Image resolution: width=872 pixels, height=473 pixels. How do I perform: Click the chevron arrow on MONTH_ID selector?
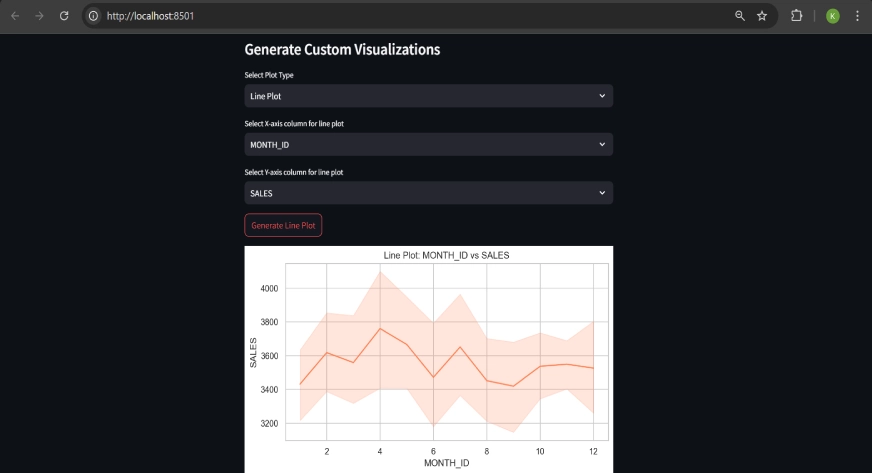point(602,145)
